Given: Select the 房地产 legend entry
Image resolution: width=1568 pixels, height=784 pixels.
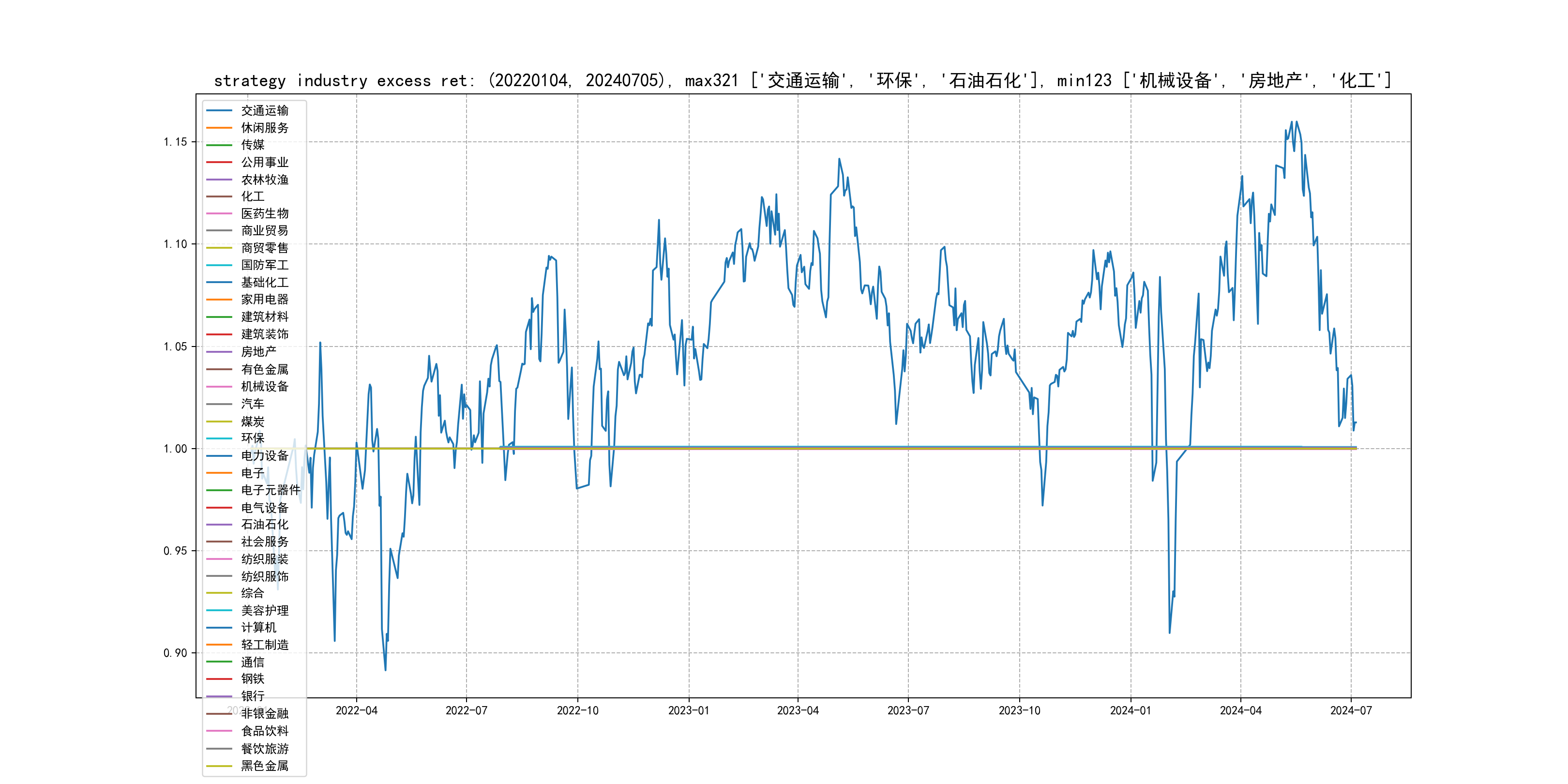Looking at the screenshot, I should pos(258,352).
